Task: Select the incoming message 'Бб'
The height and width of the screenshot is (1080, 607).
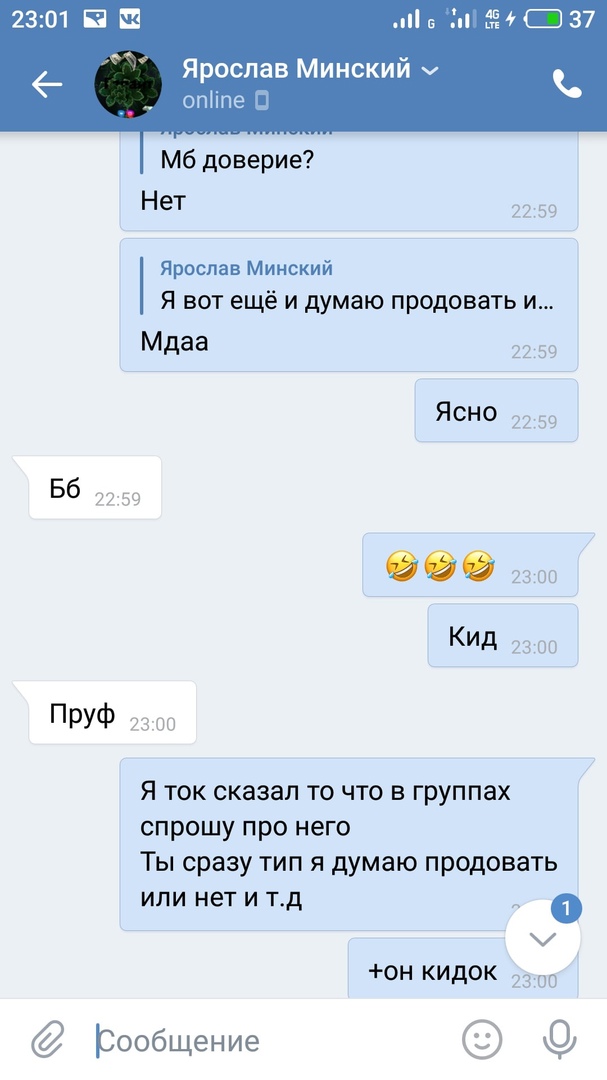Action: coord(94,488)
